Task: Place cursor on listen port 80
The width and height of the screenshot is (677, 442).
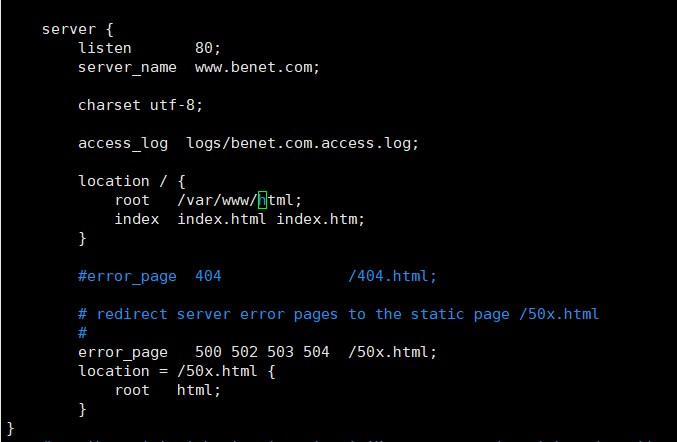Action: coord(208,48)
